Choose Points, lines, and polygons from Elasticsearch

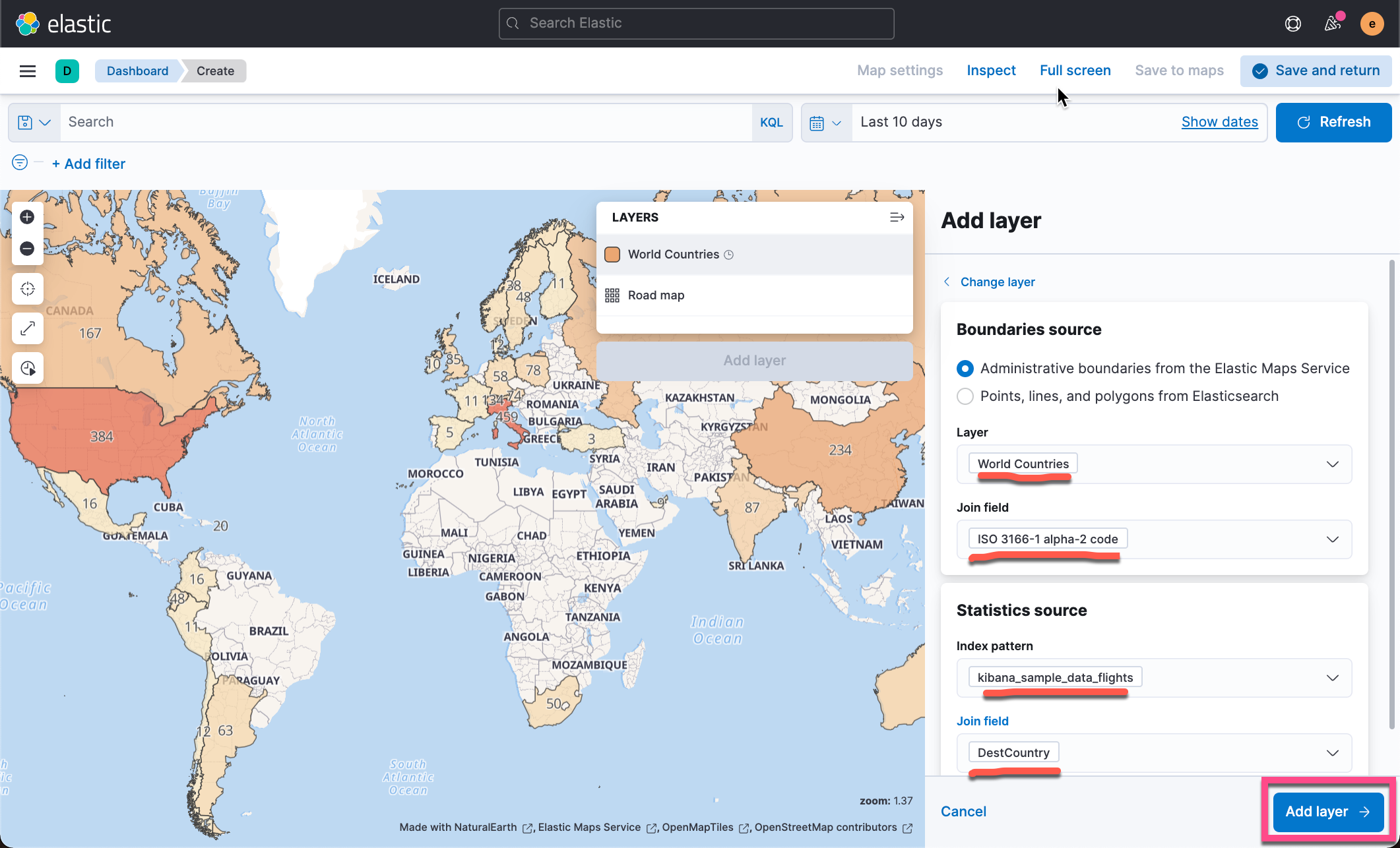click(965, 396)
